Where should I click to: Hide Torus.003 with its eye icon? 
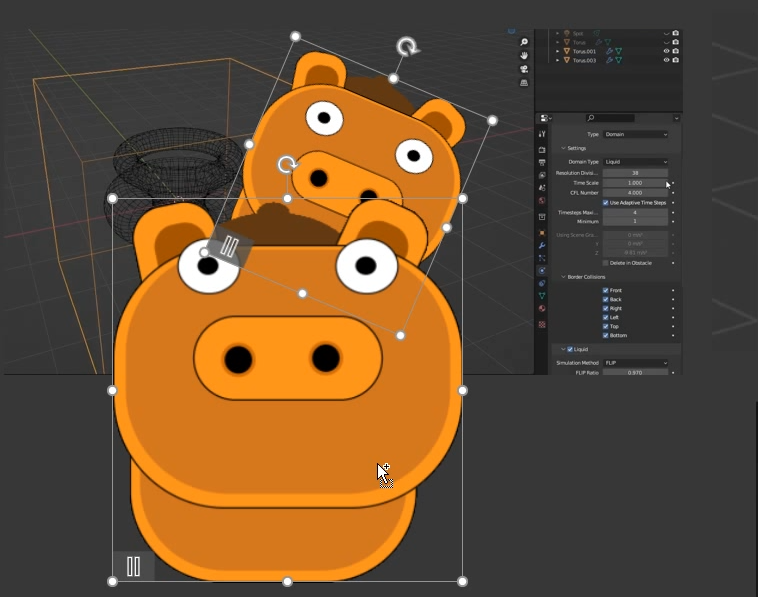click(x=667, y=60)
